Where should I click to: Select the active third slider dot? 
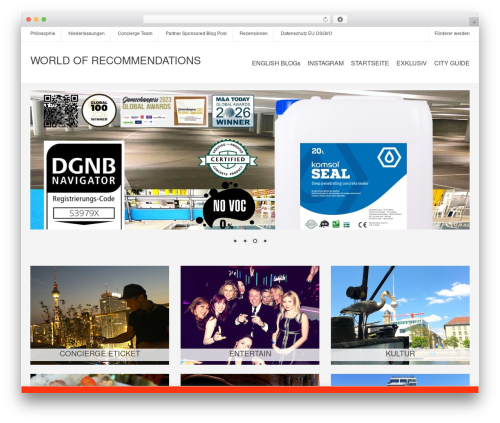click(255, 241)
